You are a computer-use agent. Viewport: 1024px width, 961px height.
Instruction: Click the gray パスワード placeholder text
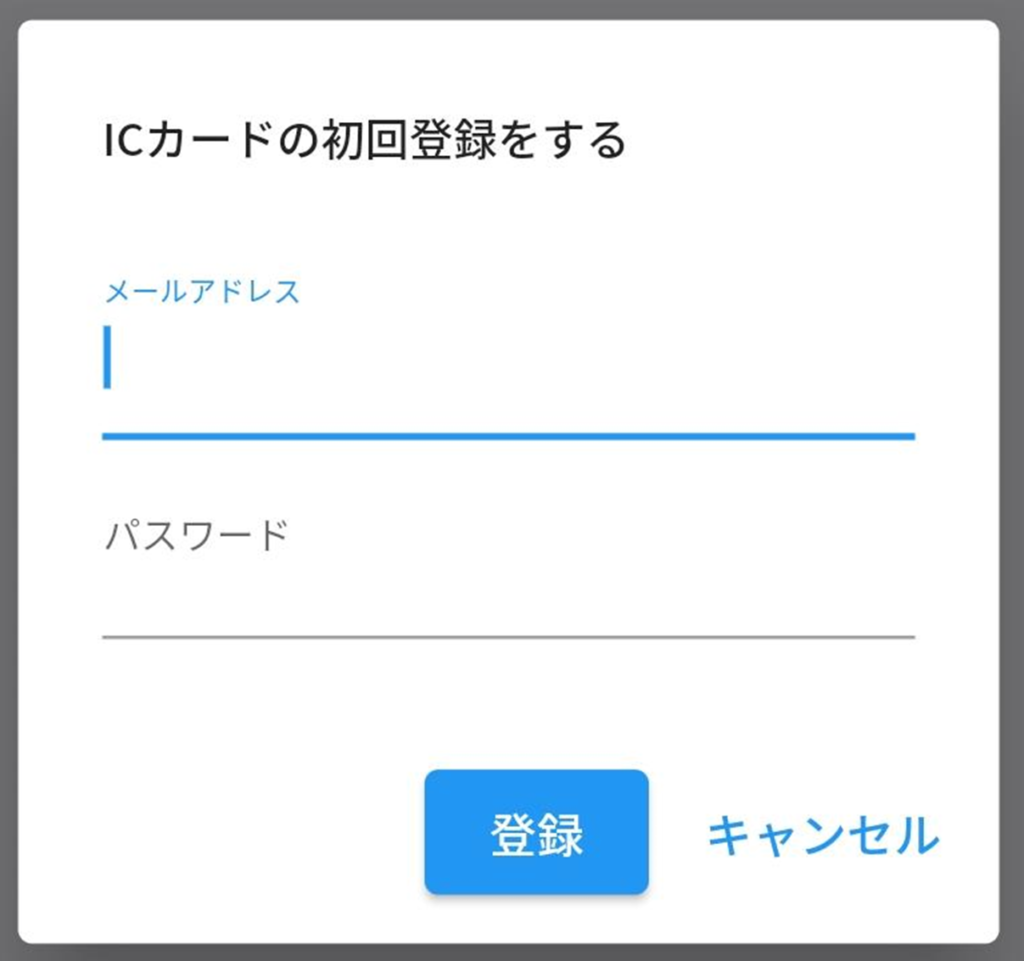click(x=197, y=537)
